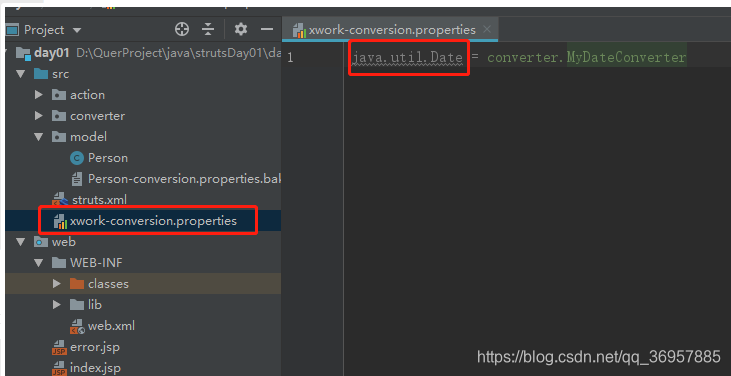This screenshot has width=731, height=376.
Task: Expand the classes folder arrow
Action: point(57,284)
